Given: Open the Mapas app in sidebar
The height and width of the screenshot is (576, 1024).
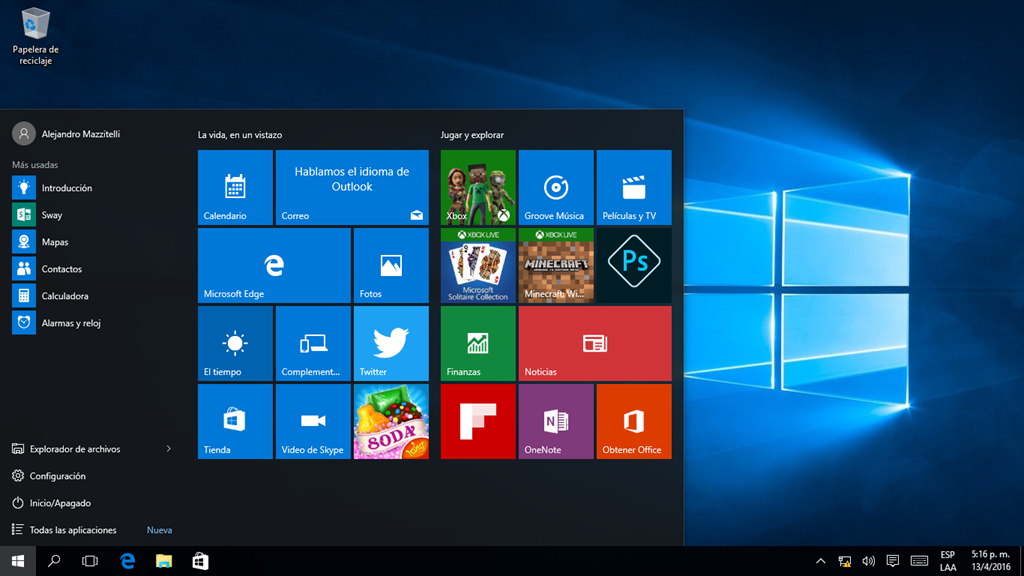Looking at the screenshot, I should click(55, 241).
